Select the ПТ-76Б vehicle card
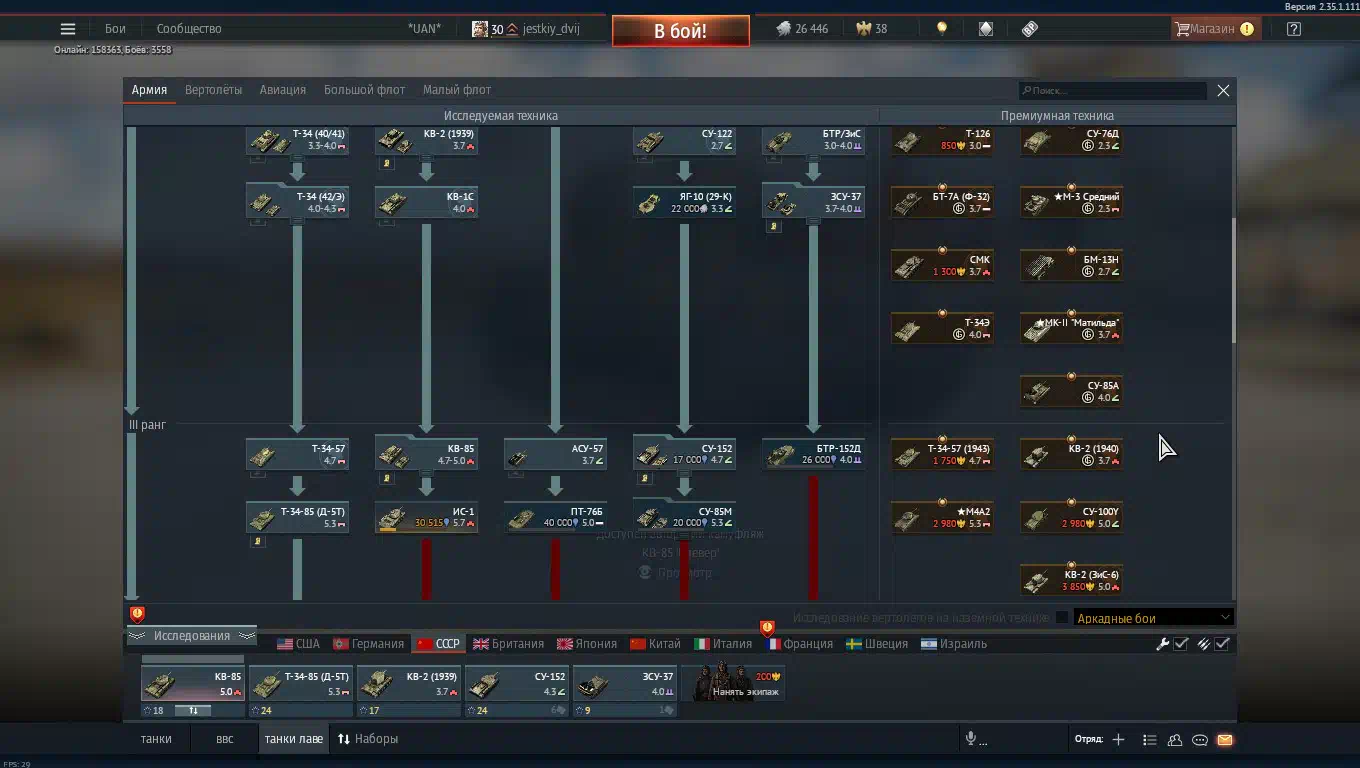Viewport: 1360px width, 768px height. click(556, 517)
